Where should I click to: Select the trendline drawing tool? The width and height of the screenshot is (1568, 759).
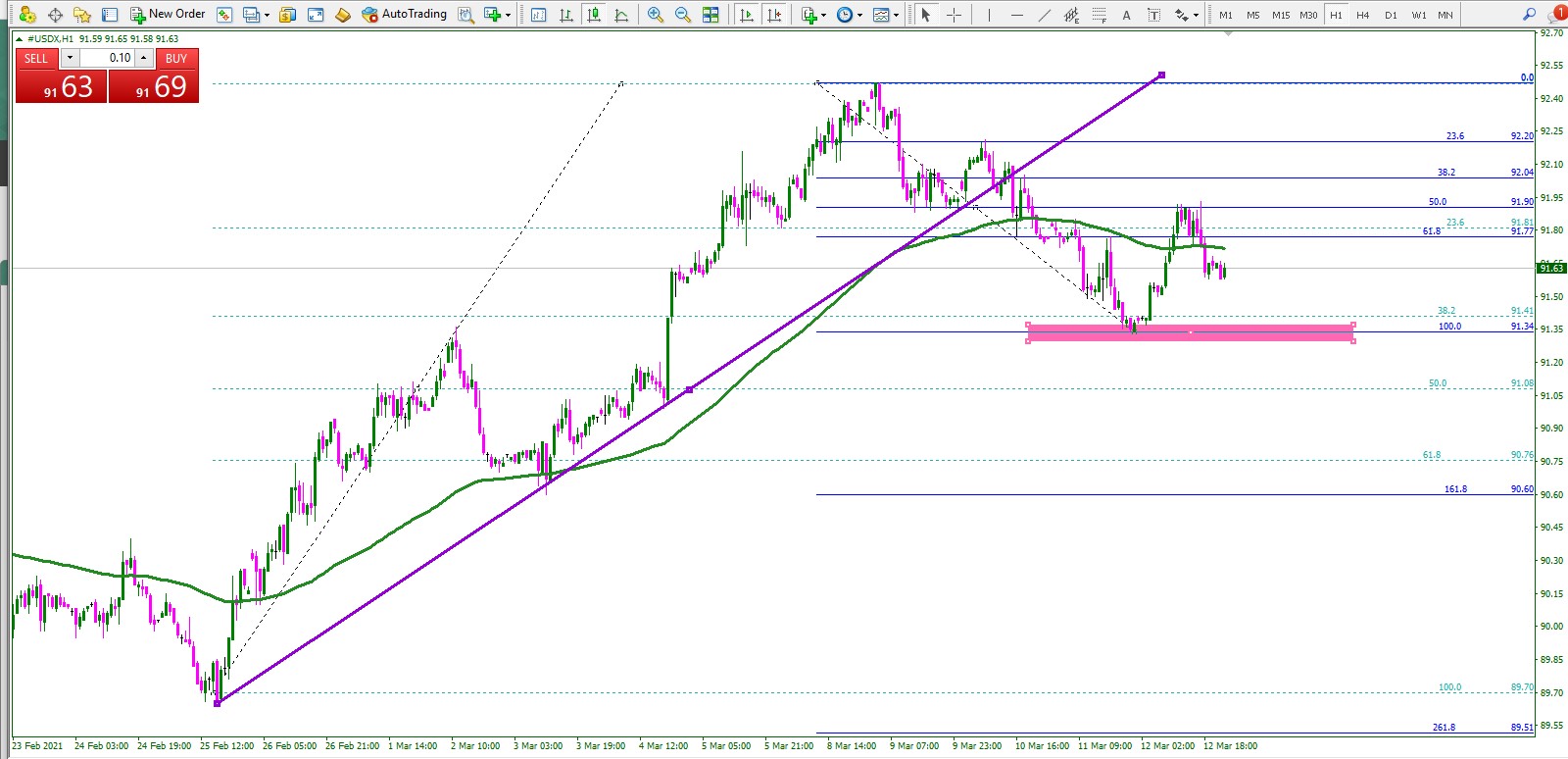[1044, 15]
